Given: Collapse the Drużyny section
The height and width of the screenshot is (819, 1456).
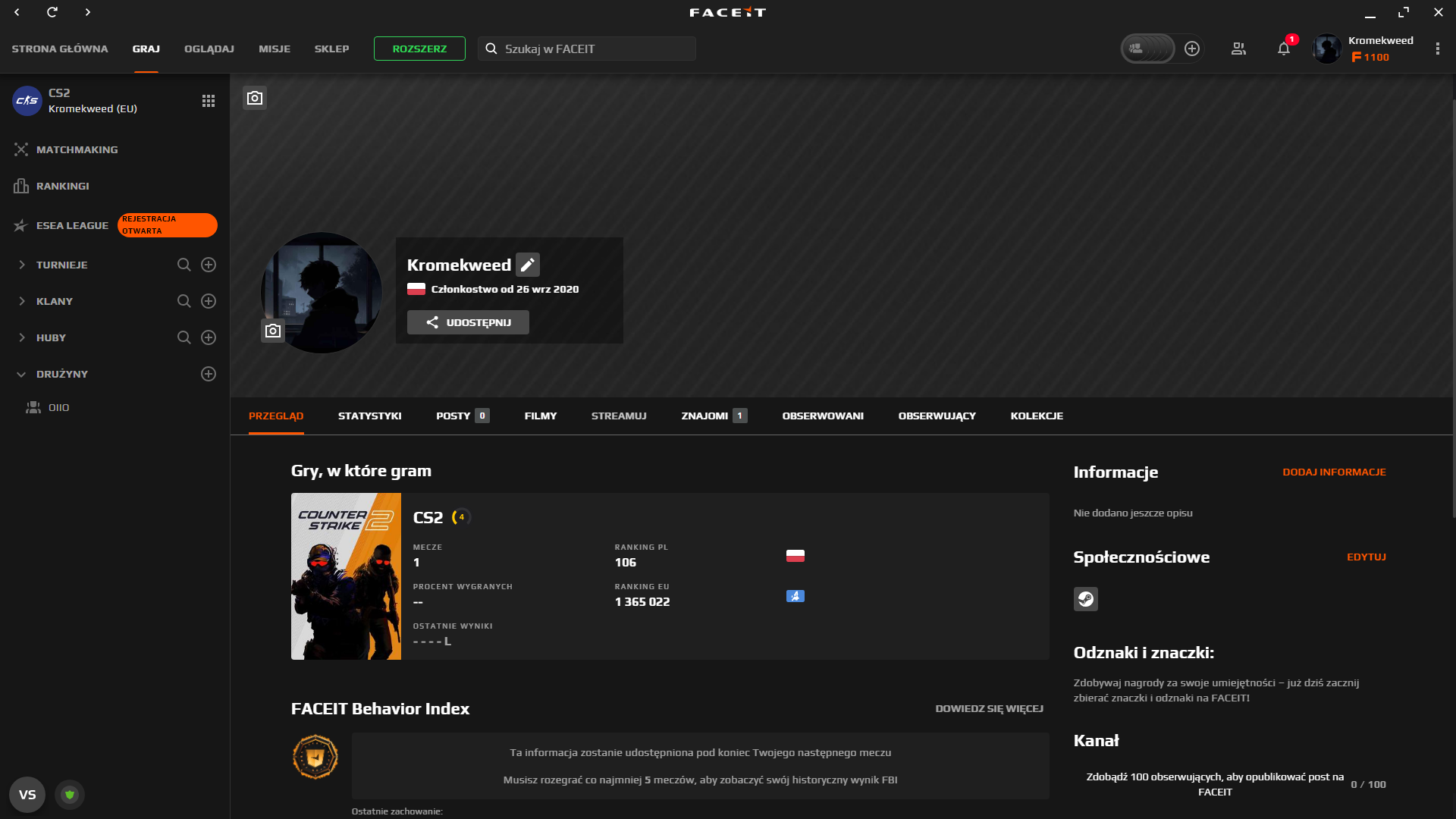Looking at the screenshot, I should click(x=21, y=374).
